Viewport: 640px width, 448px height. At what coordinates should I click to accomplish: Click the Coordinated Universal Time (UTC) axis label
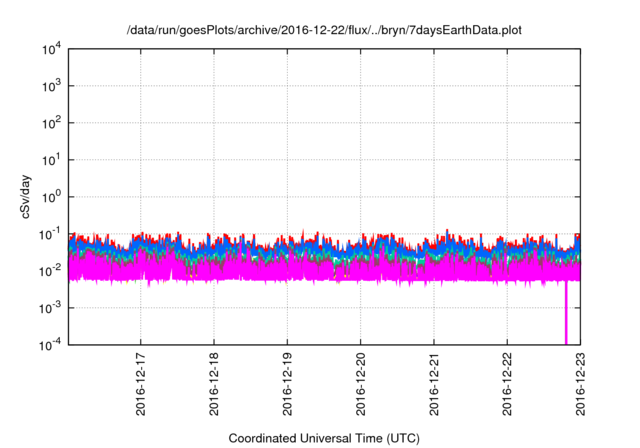(x=324, y=439)
